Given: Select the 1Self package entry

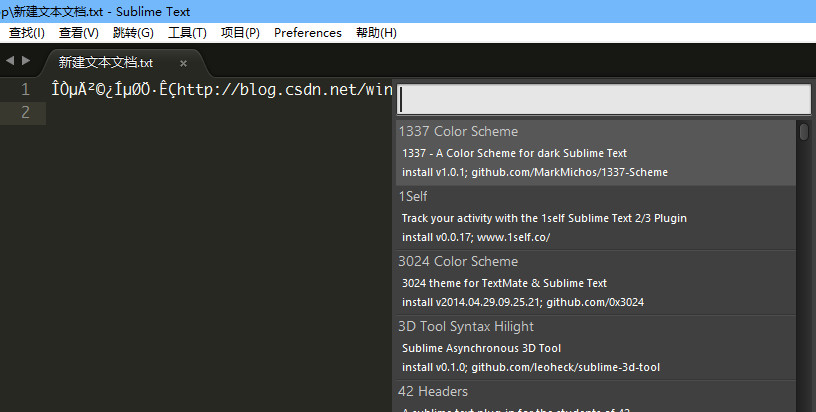Looking at the screenshot, I should click(x=596, y=217).
